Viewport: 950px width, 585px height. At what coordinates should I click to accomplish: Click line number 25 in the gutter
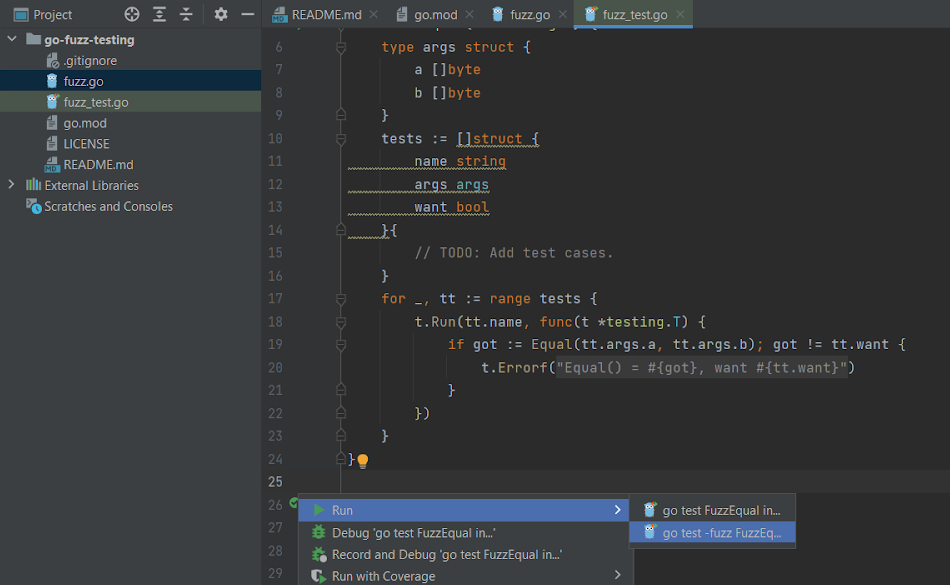[275, 482]
